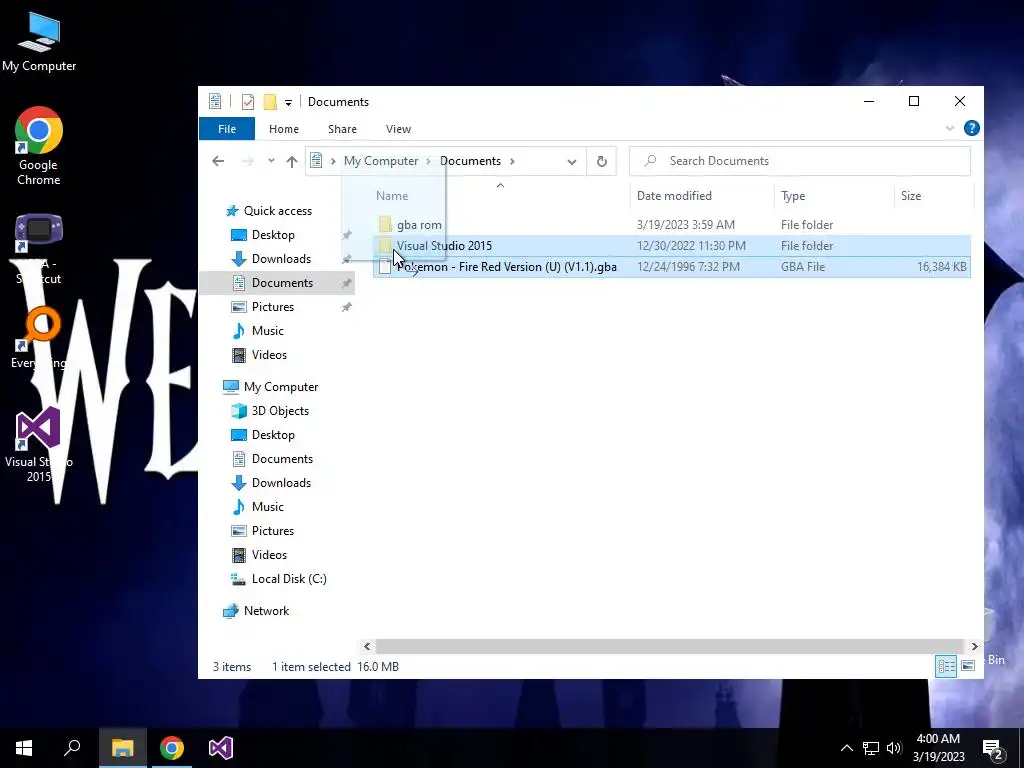Open the VBA shortcut on the desktop
Image resolution: width=1024 pixels, height=768 pixels.
[x=39, y=249]
